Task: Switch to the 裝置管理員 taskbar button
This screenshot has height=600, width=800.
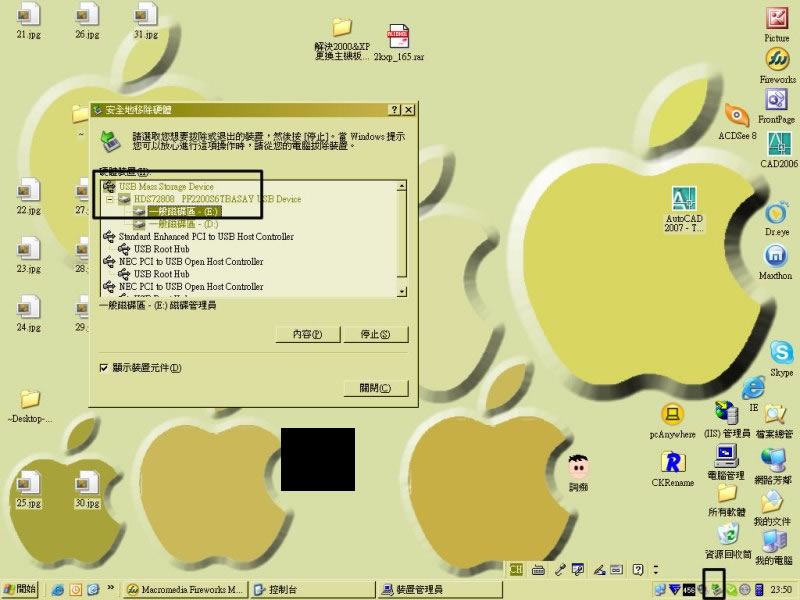Action: click(440, 590)
